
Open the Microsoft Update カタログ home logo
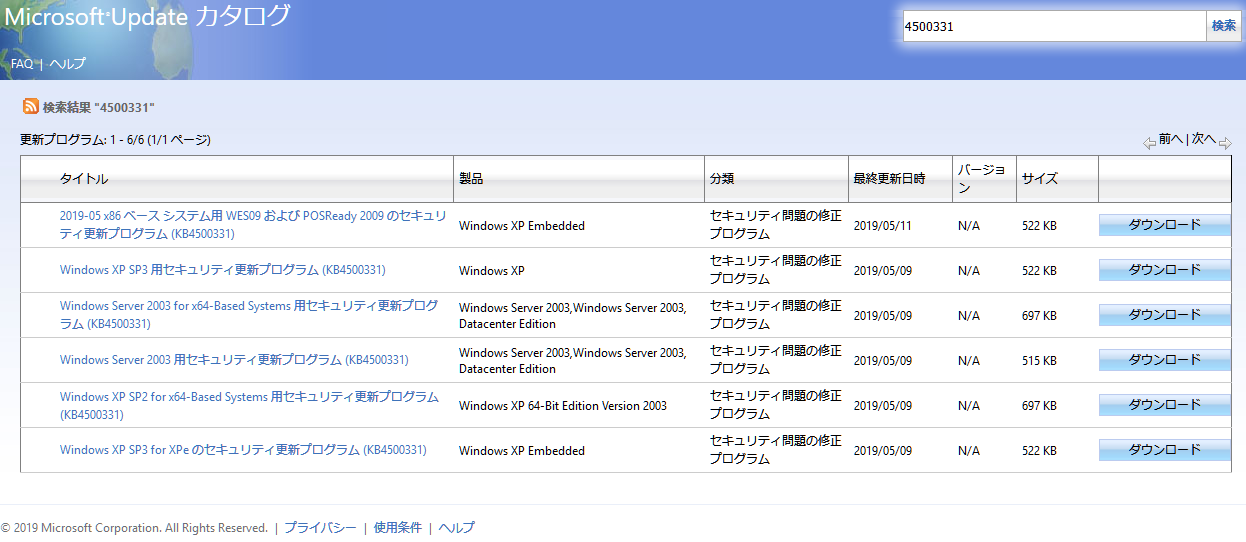148,16
